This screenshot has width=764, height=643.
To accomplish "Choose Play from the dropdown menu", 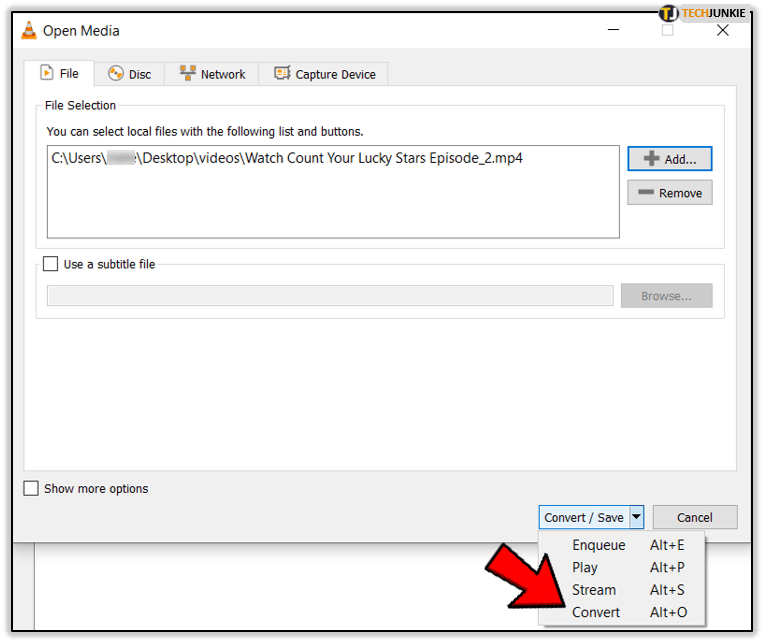I will click(585, 567).
